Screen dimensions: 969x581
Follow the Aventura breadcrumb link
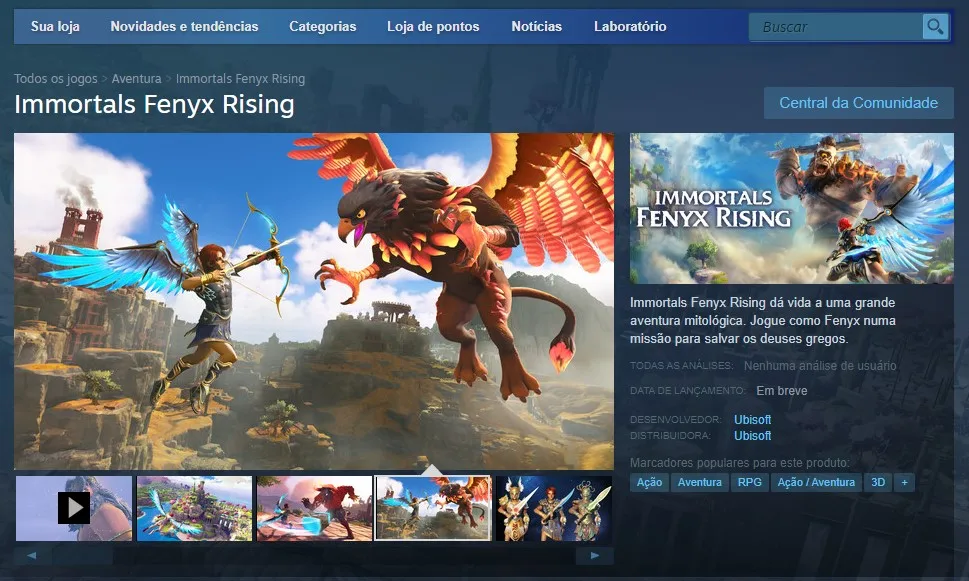coord(137,78)
